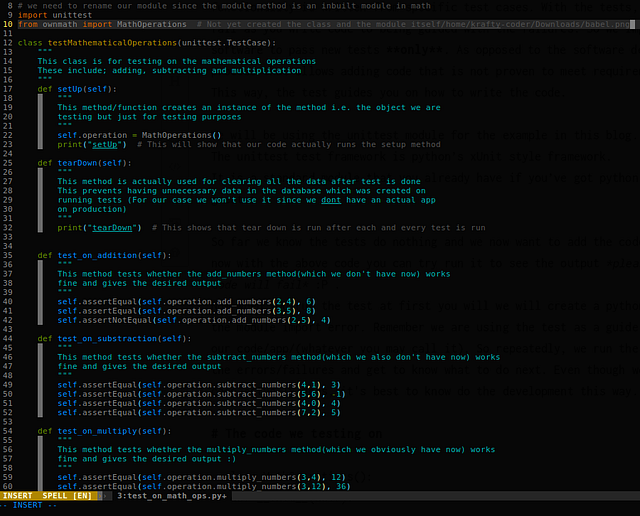Screen dimensions: 640x516
Task: Click the test_on_addition method name
Action: pos(97,255)
